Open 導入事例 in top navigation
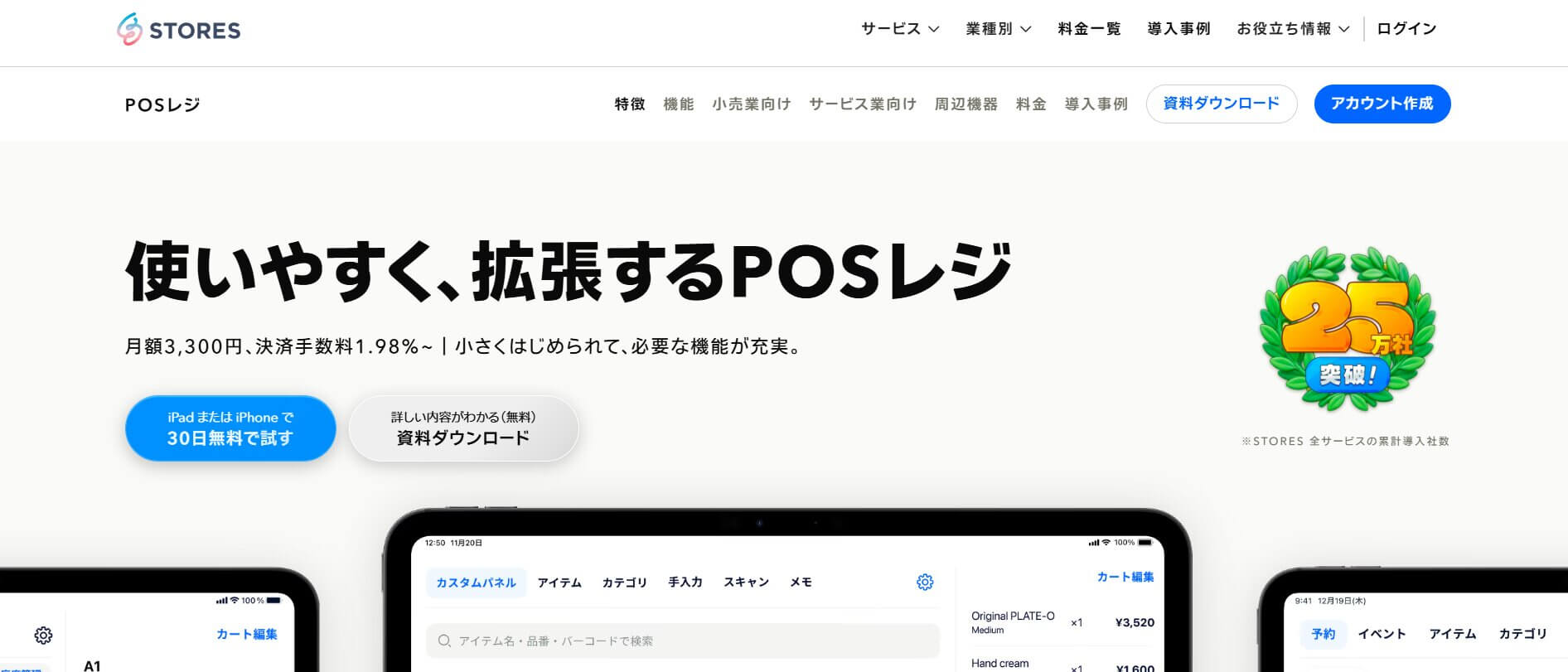 [x=1178, y=29]
